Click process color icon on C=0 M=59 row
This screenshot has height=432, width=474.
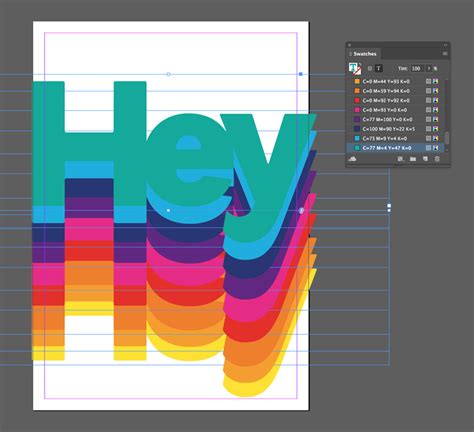coord(429,91)
